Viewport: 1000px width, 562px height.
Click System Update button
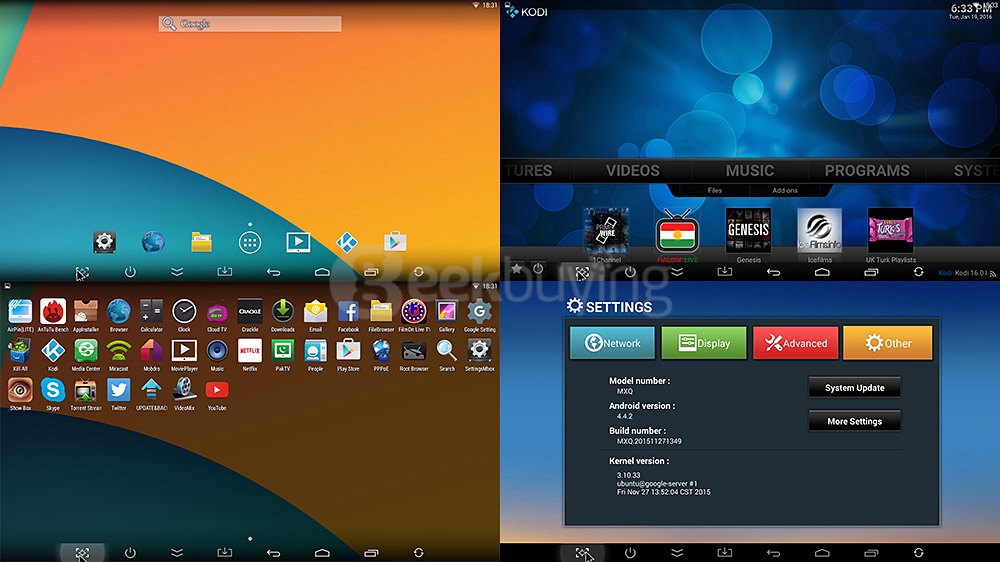pyautogui.click(x=855, y=388)
